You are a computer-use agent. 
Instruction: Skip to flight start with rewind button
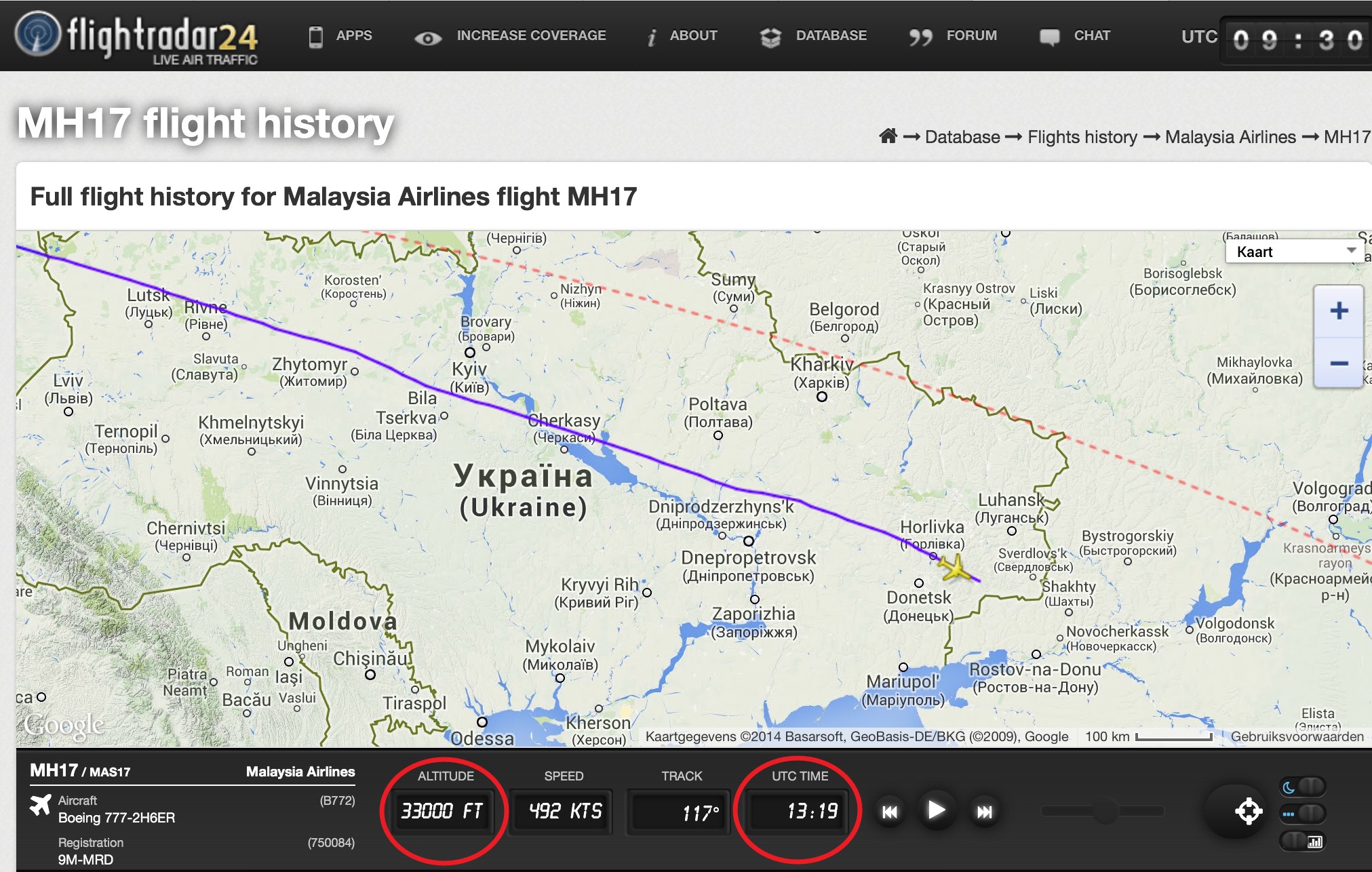pos(890,812)
